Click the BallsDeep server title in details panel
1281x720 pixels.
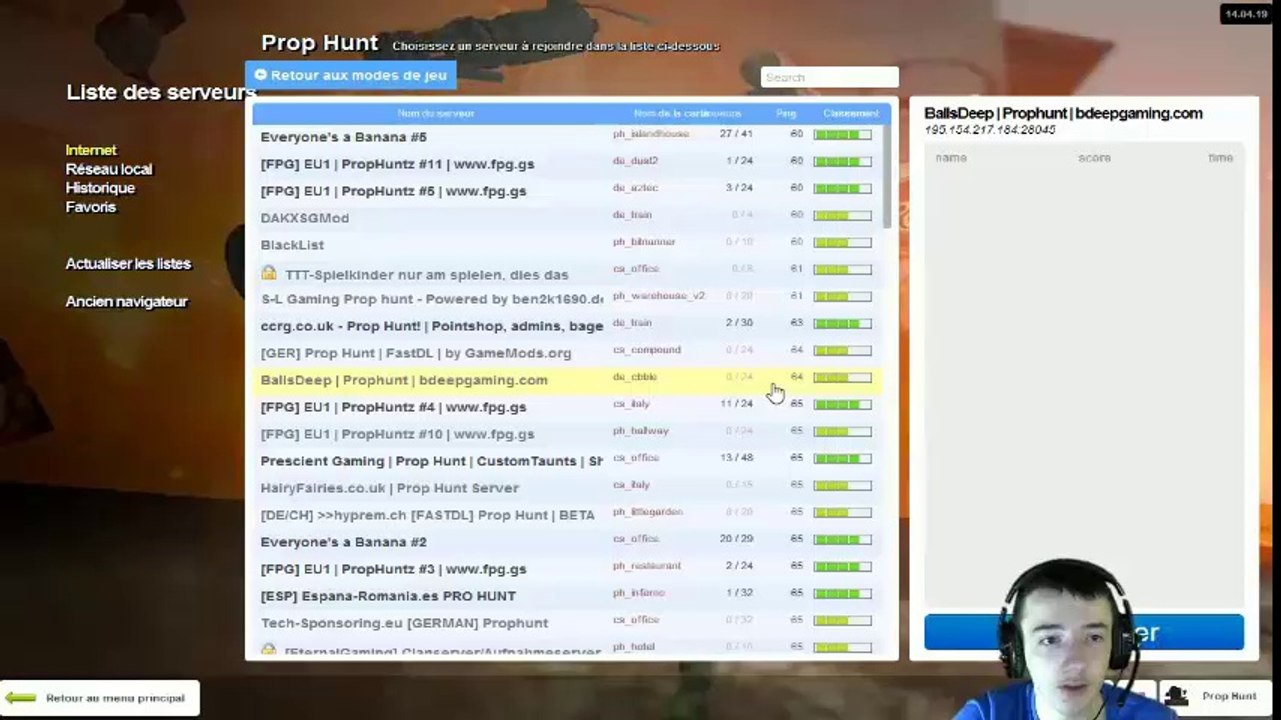(1063, 114)
